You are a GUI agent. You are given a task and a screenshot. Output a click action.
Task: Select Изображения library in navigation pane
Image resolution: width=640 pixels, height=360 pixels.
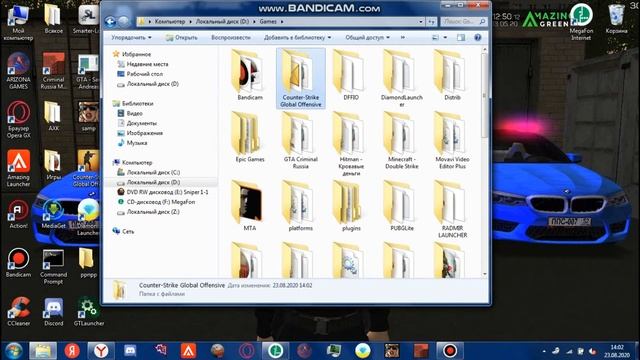pyautogui.click(x=140, y=133)
